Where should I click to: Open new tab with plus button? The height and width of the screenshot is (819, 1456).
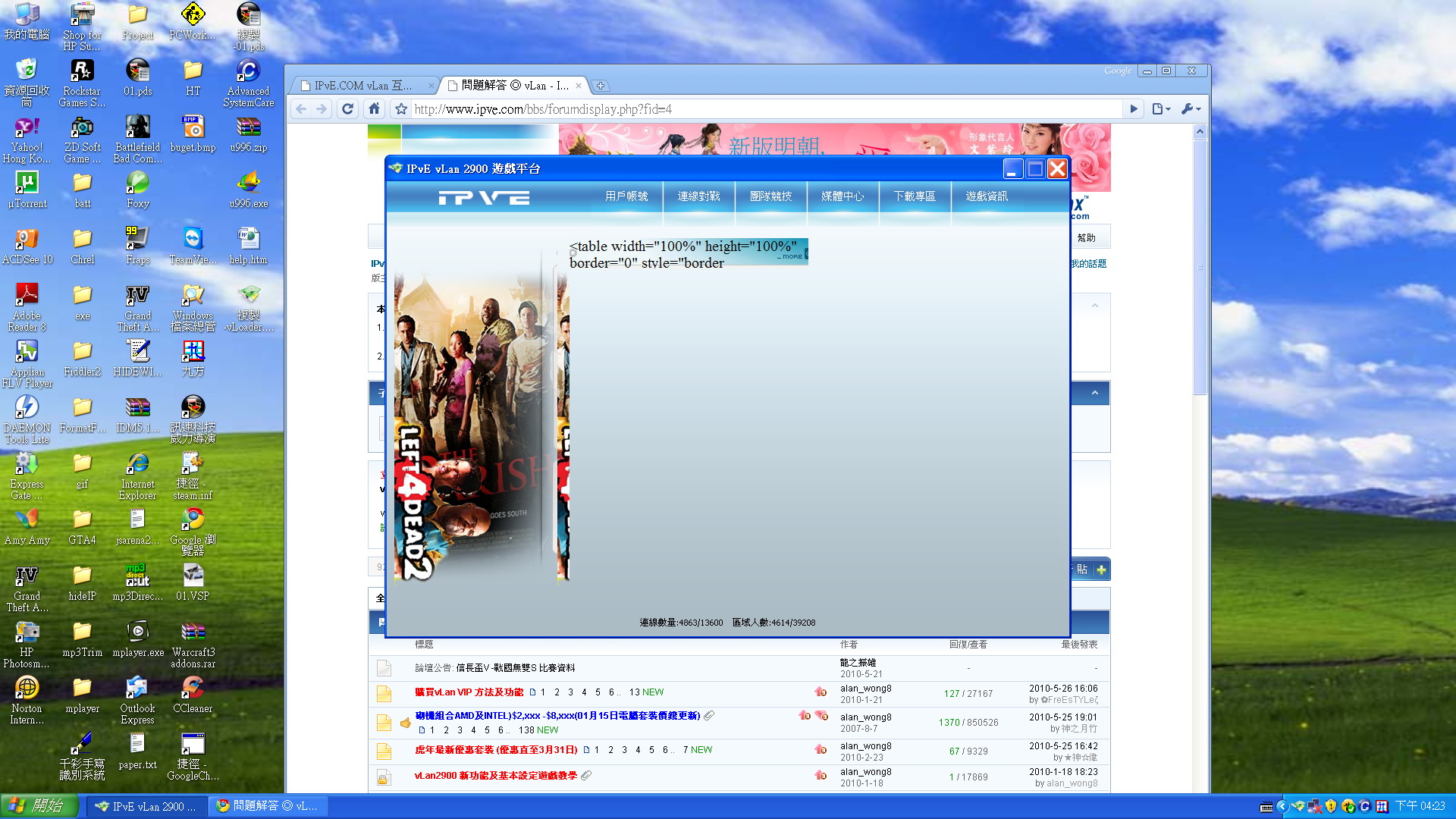coord(600,86)
